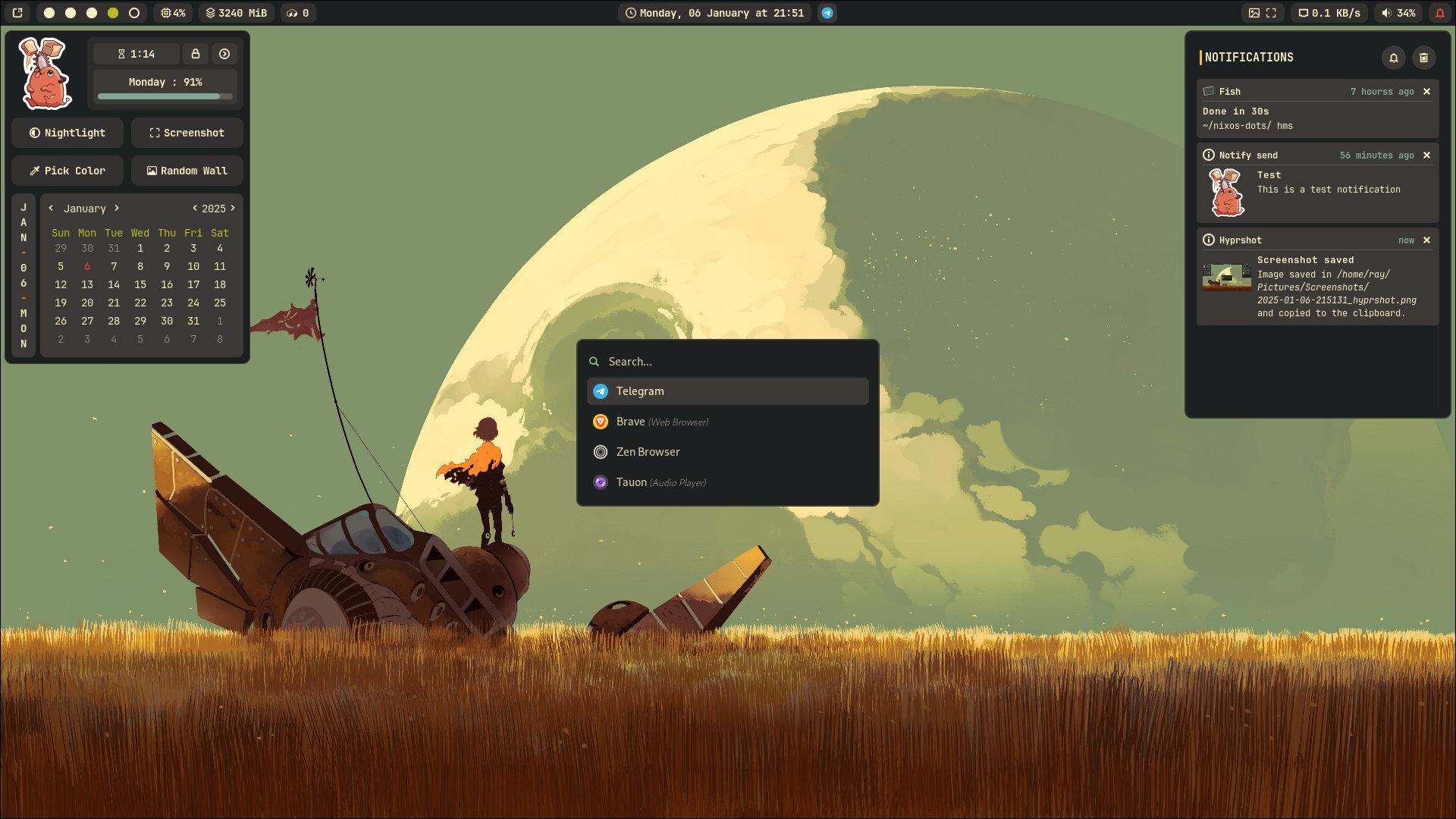Launch Brave Web Browser entry

(728, 422)
